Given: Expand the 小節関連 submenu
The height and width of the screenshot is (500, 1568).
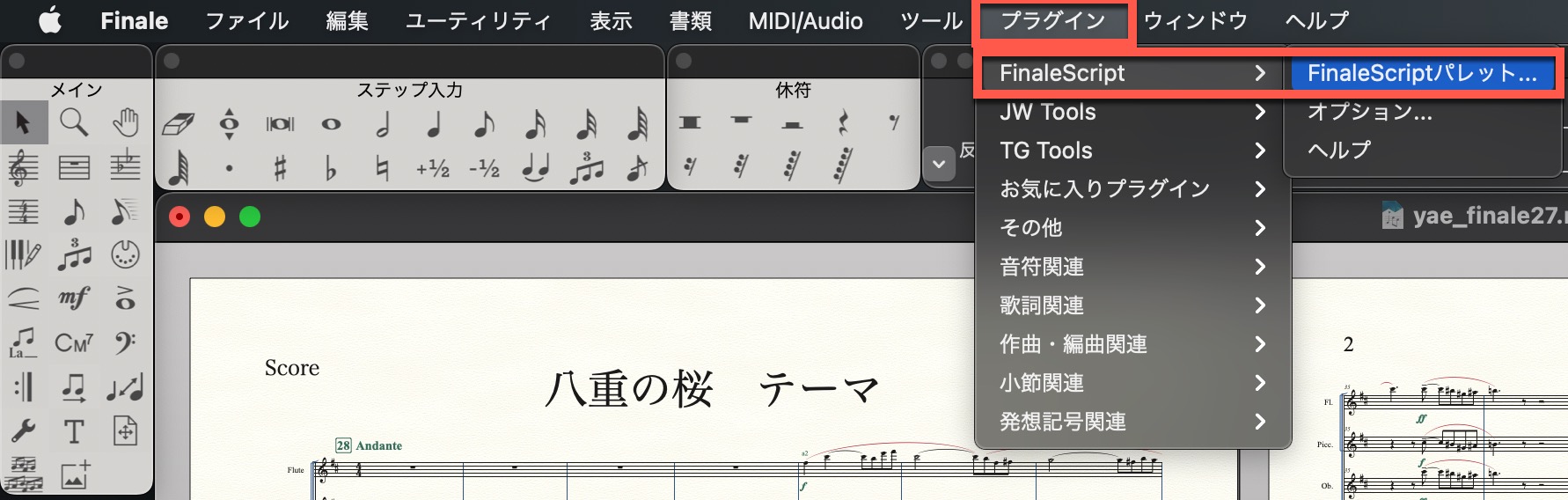Looking at the screenshot, I should tap(1133, 383).
